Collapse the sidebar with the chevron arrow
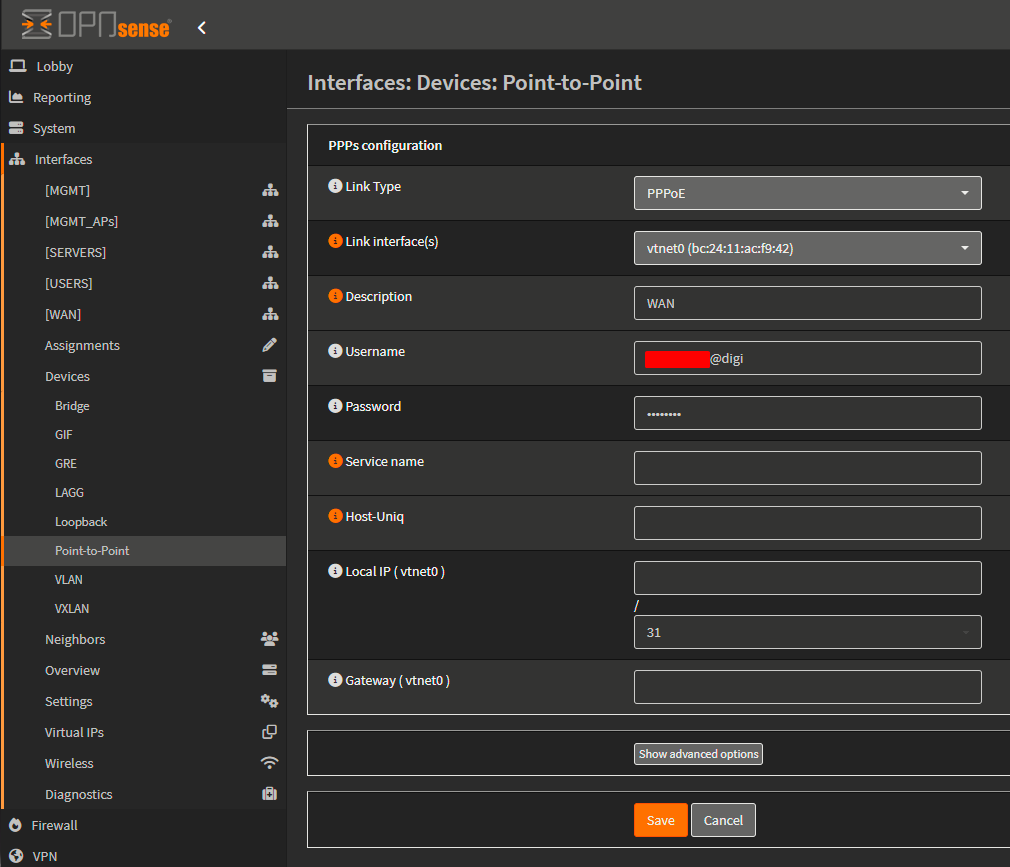The height and width of the screenshot is (867, 1010). (202, 28)
